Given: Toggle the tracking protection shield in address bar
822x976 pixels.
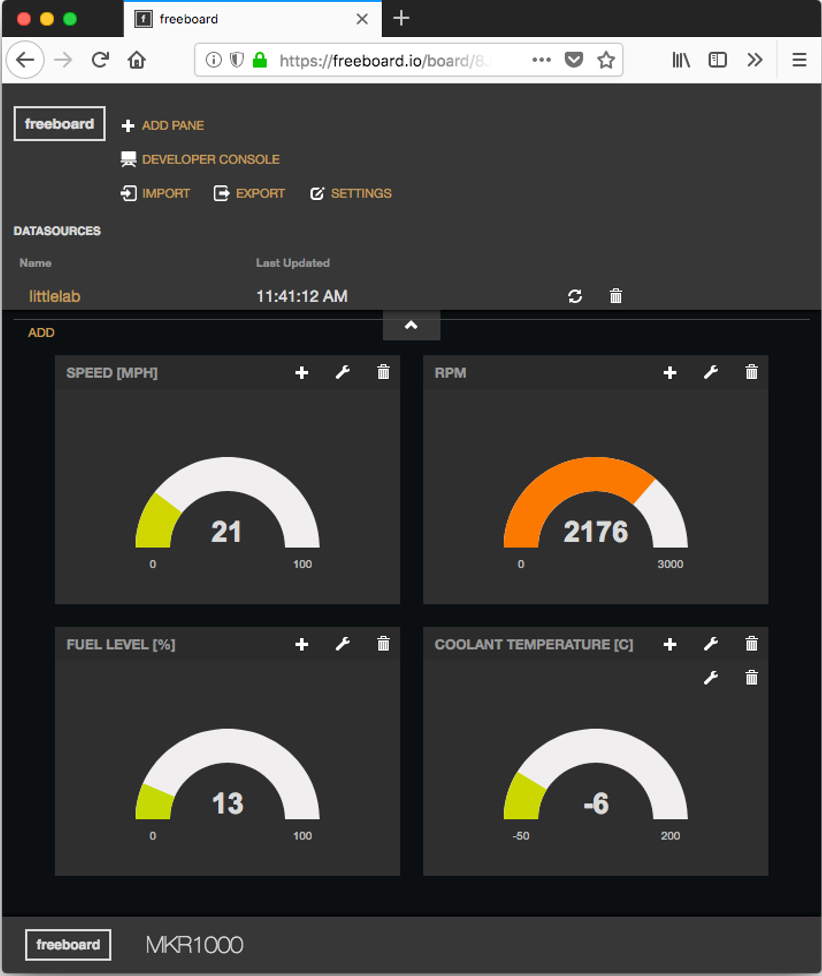Looking at the screenshot, I should coord(236,59).
